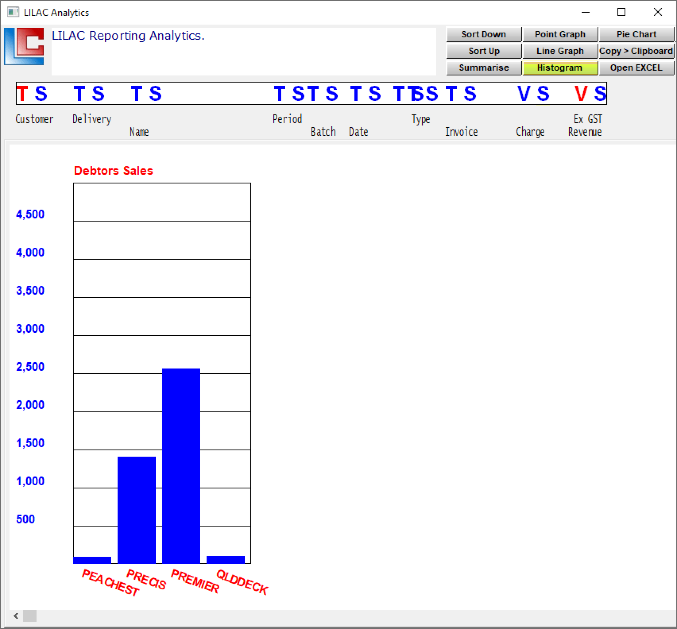Click the red T under Customer column
Image resolution: width=677 pixels, height=629 pixels.
(x=22, y=94)
